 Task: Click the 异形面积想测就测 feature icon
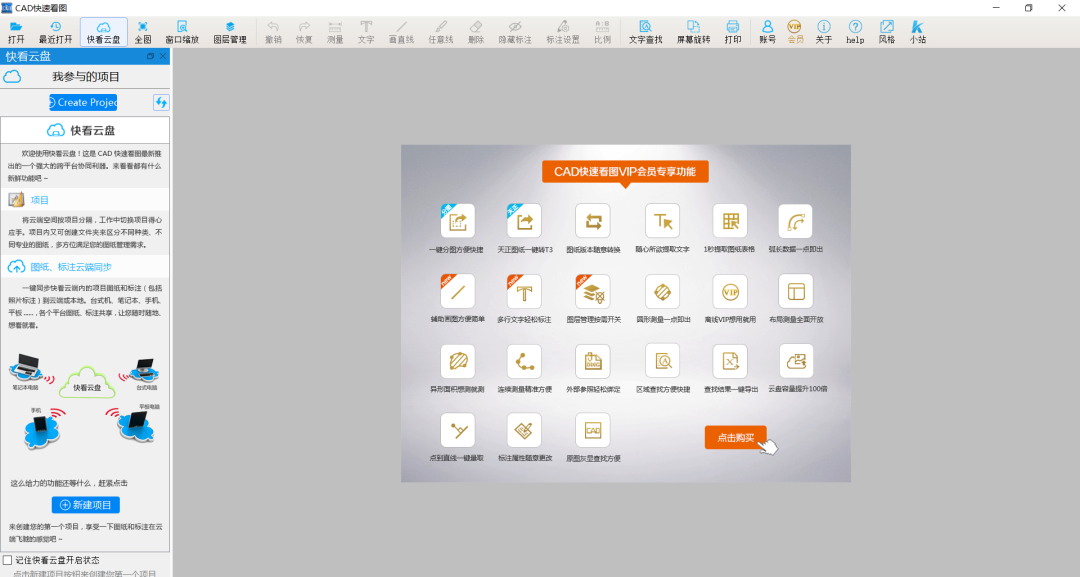(457, 361)
